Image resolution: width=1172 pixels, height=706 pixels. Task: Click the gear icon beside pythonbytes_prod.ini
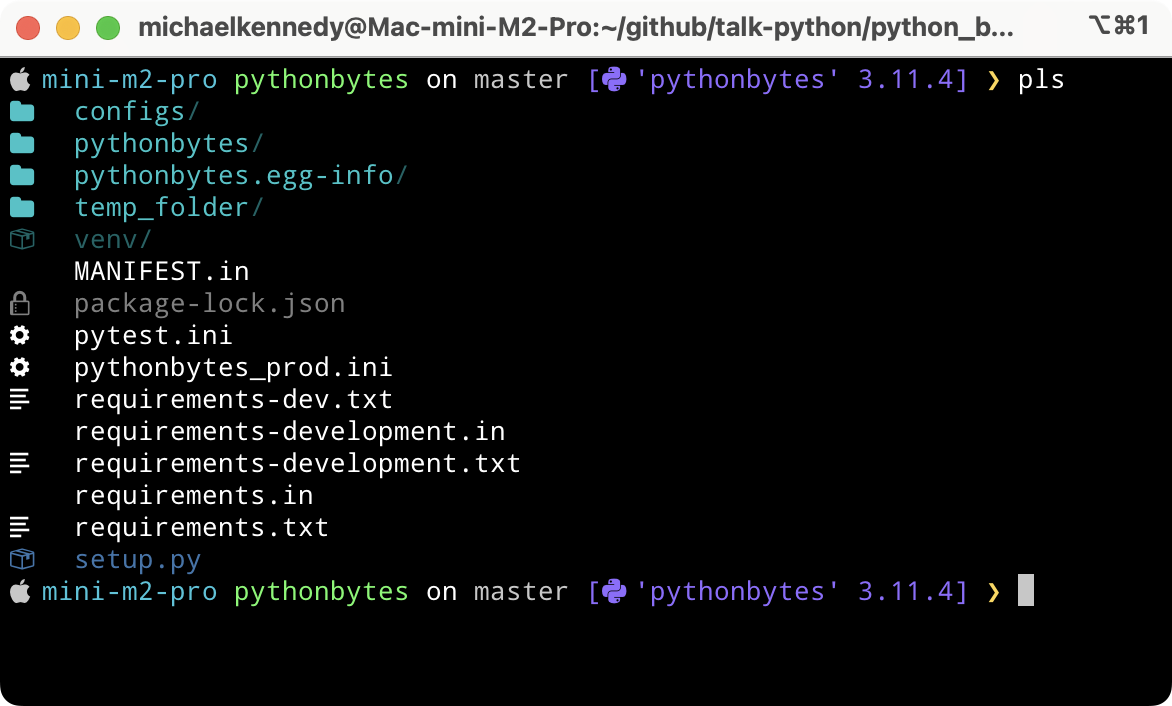20,367
